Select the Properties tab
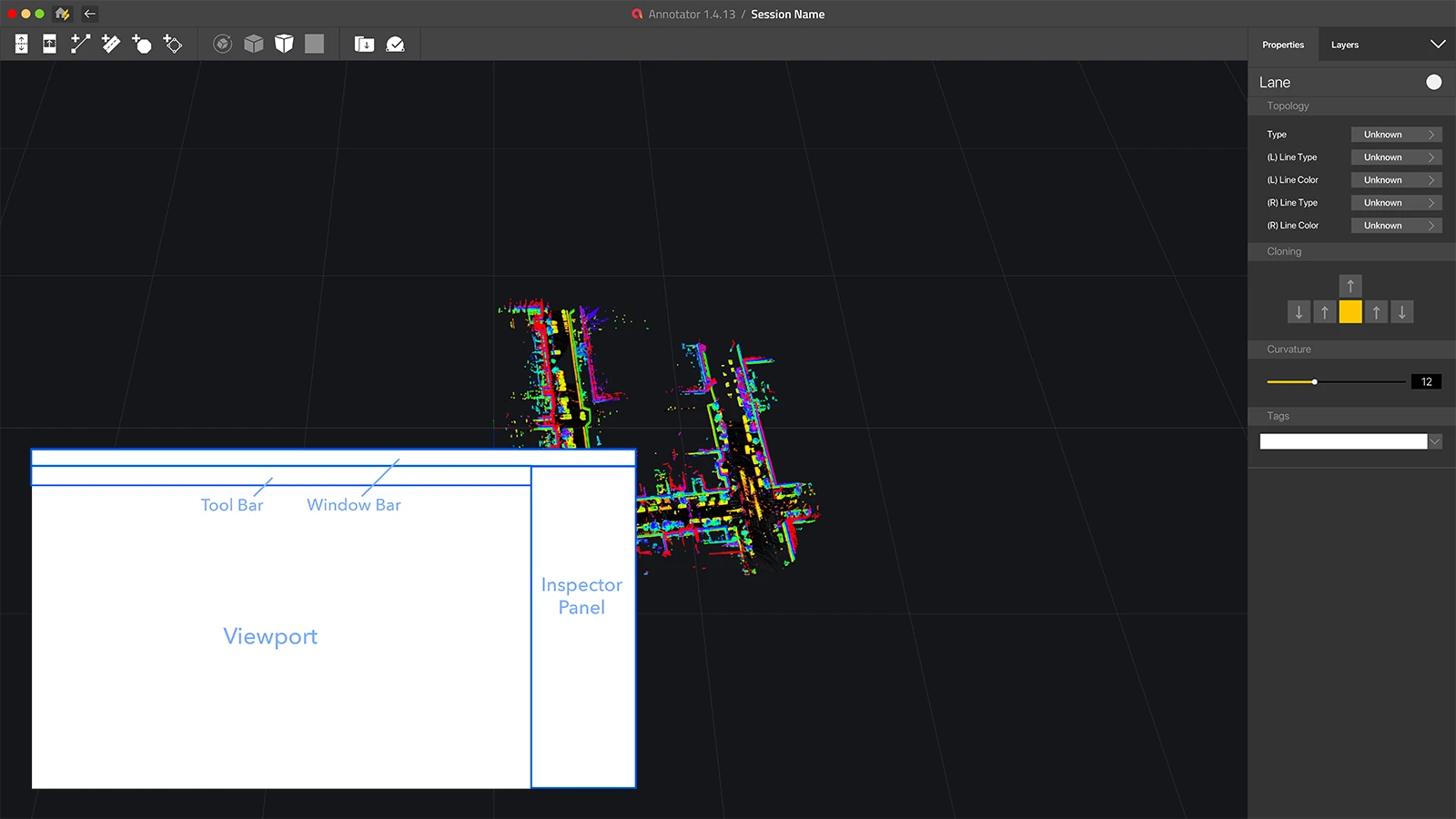This screenshot has height=819, width=1456. (x=1282, y=45)
